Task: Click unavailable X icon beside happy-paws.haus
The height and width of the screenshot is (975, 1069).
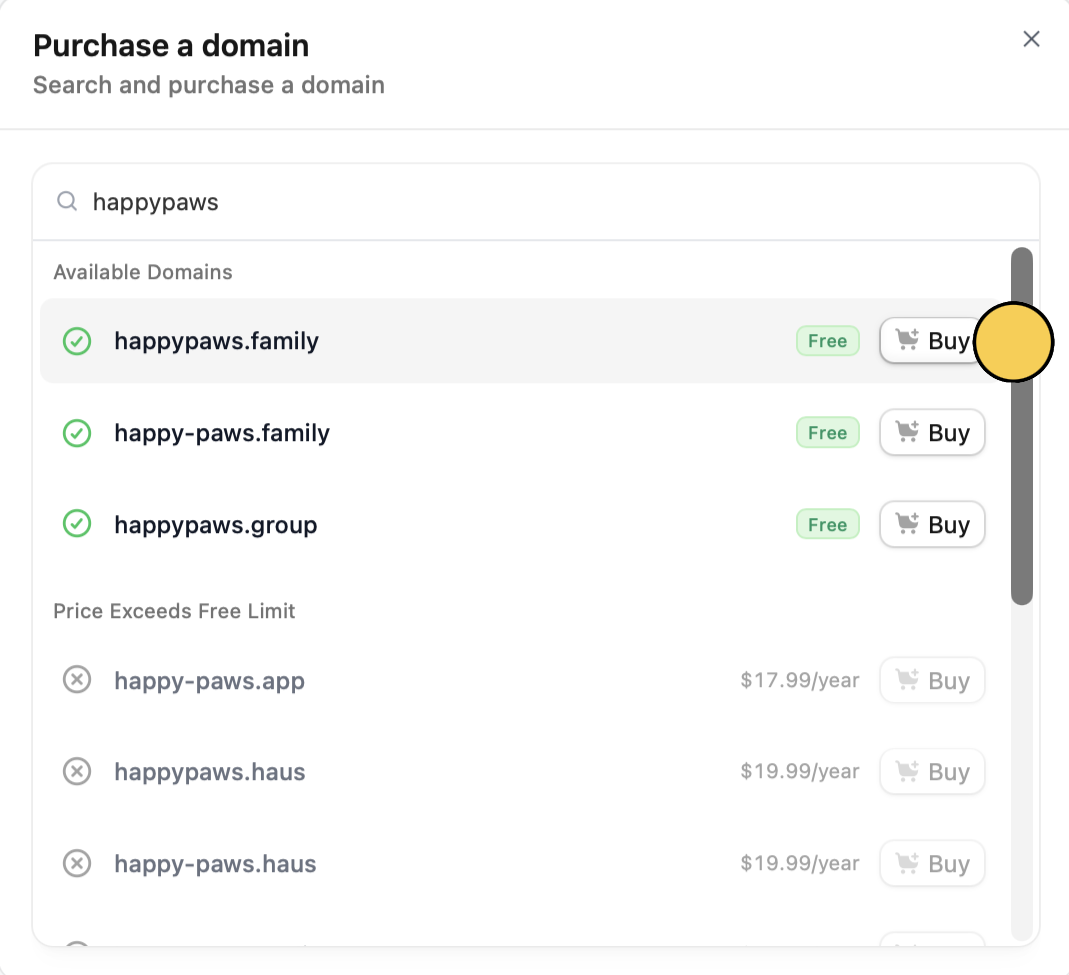Action: (x=77, y=863)
